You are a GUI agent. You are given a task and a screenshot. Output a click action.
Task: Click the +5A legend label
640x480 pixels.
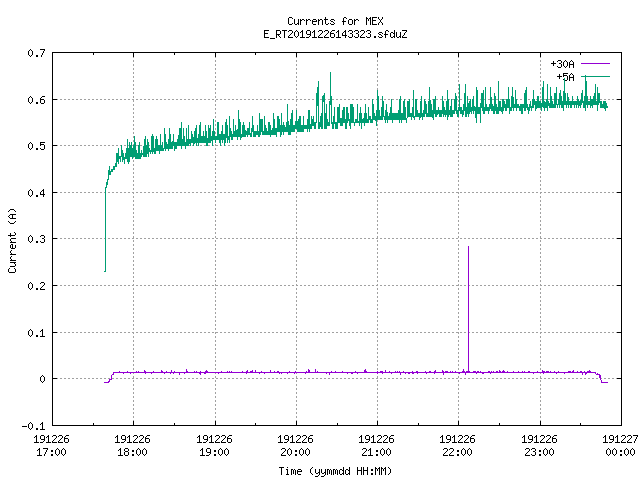[x=565, y=77]
